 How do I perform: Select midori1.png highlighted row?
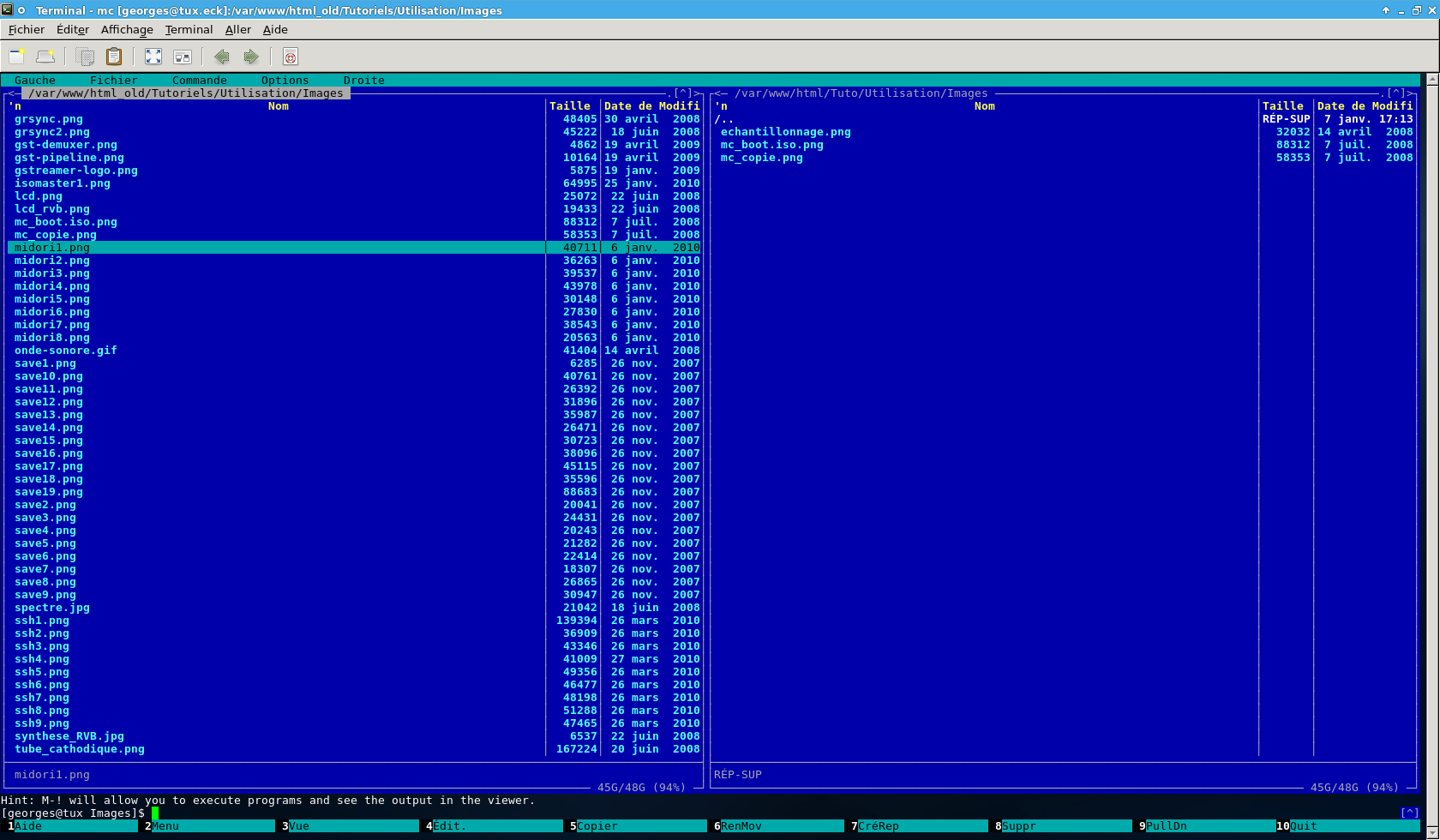pos(354,248)
